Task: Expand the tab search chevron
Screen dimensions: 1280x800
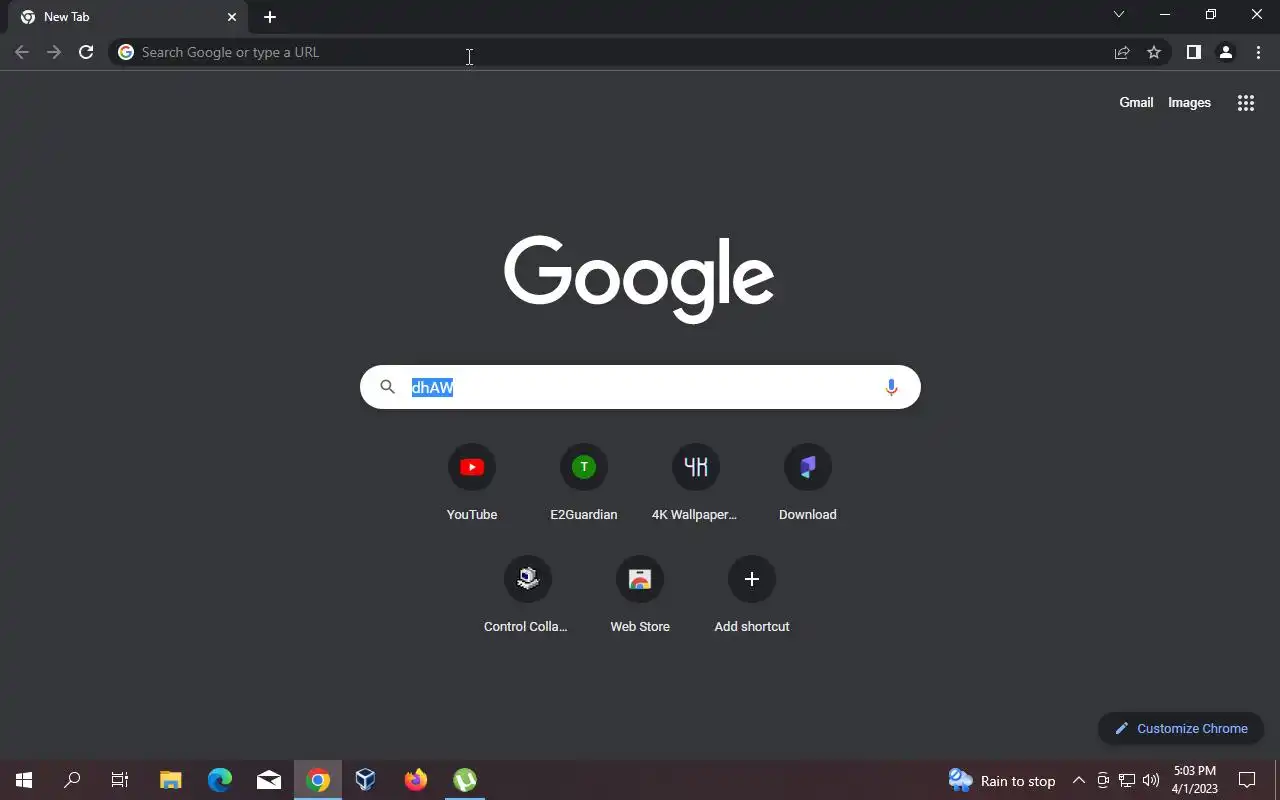Action: [1119, 15]
